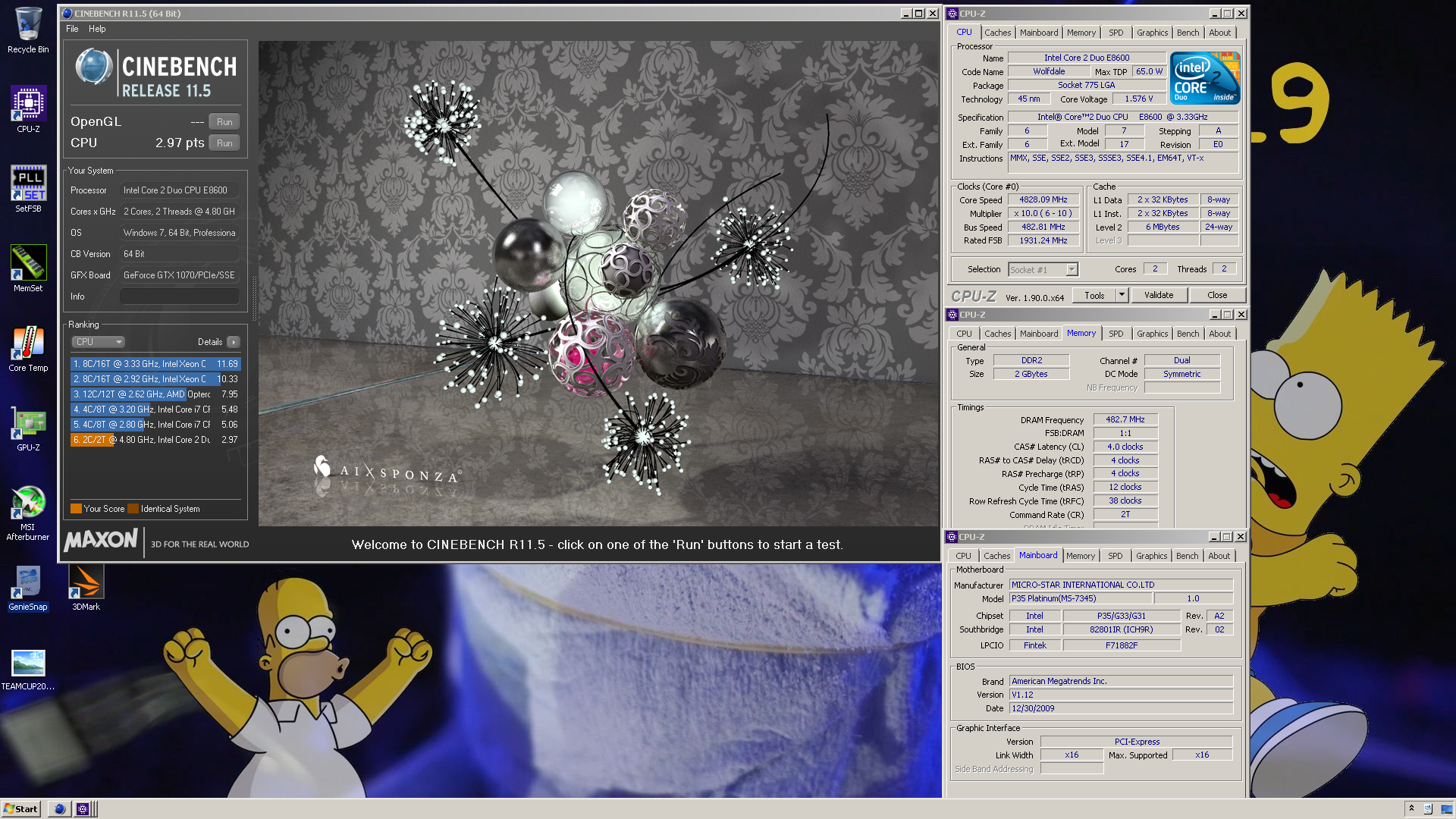Click the Info input field in Cinebench
Viewport: 1456px width, 819px height.
(180, 297)
